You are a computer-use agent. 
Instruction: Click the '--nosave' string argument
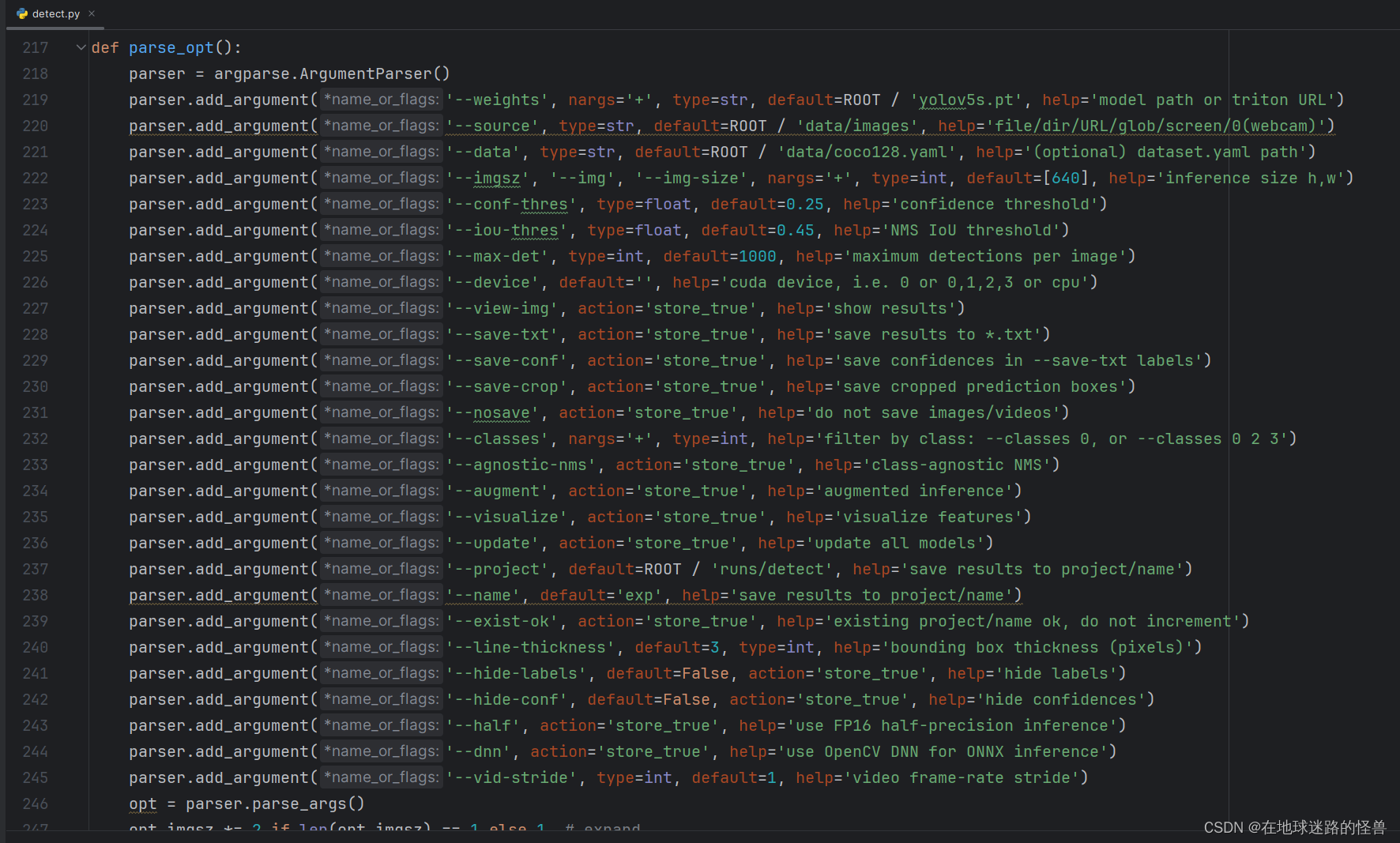point(493,412)
